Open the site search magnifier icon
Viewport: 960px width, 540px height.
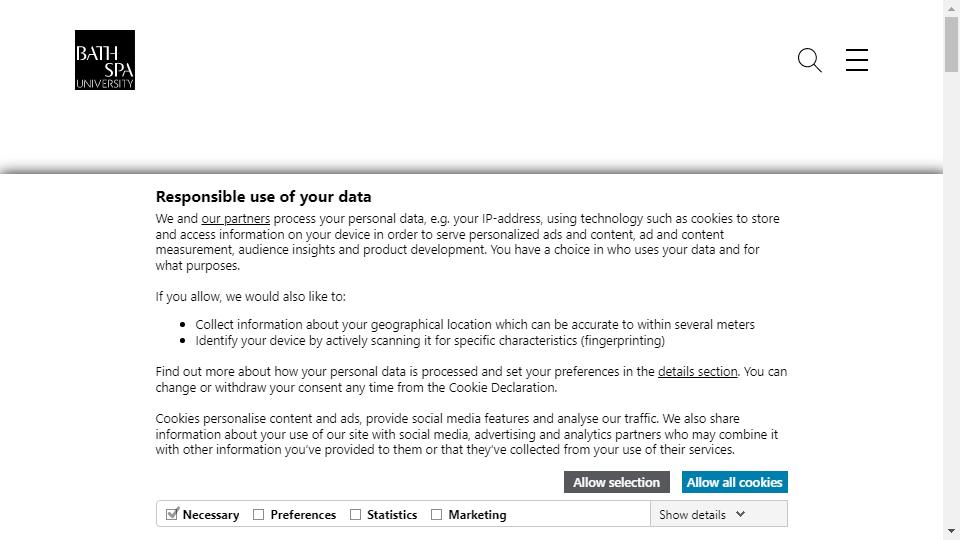[809, 60]
